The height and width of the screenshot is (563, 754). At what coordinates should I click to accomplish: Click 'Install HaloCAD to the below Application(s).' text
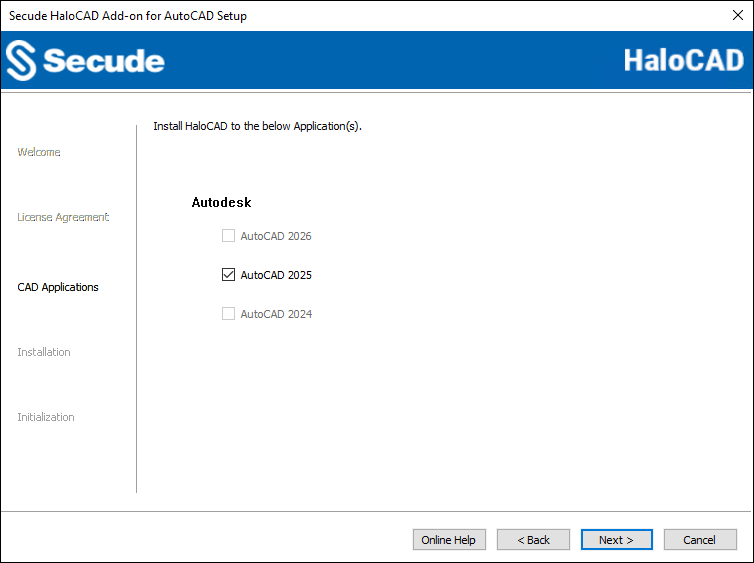pos(257,126)
